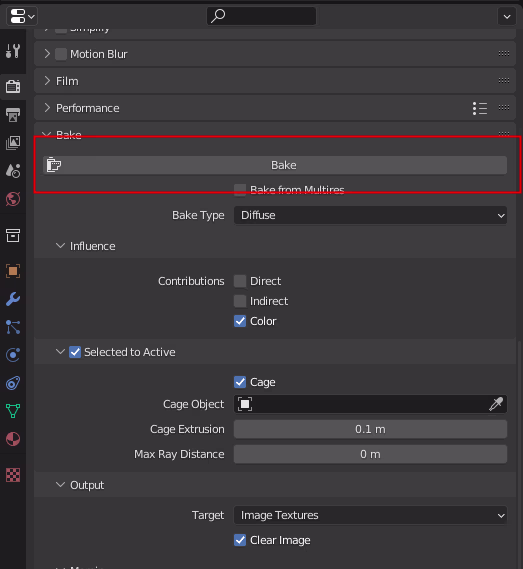The image size is (523, 569).
Task: Open the Physics properties tab
Action: [13, 355]
